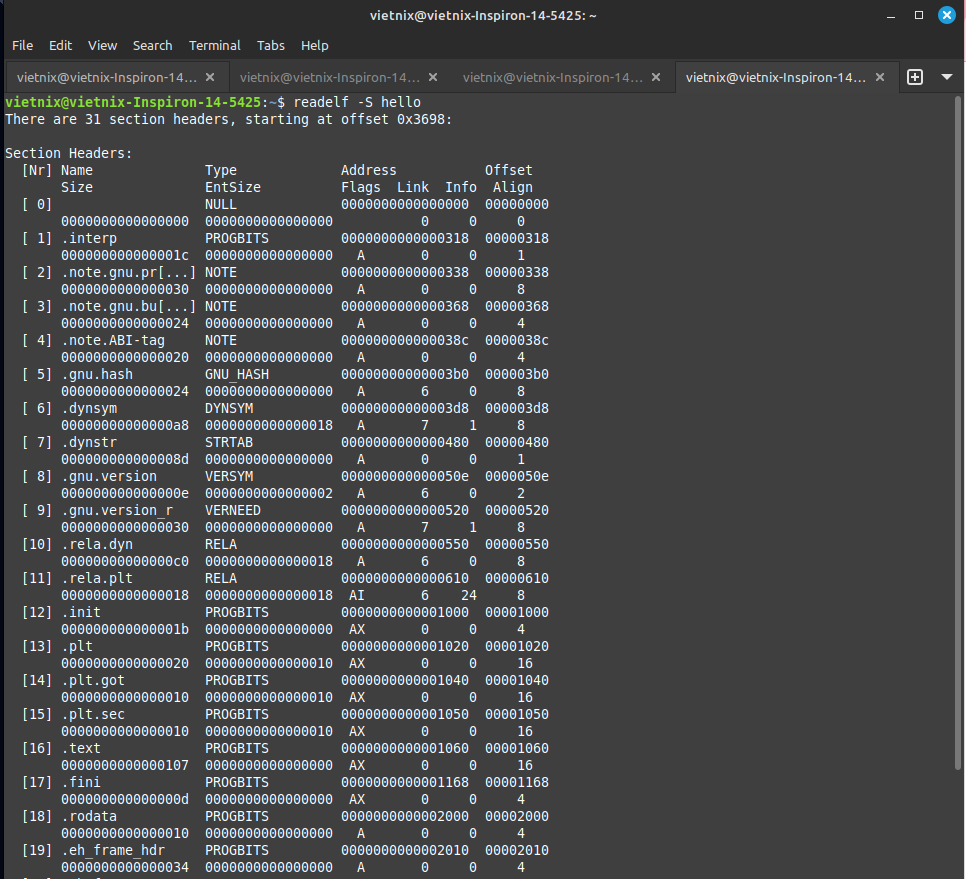
Task: Click the ".plt.got" section name
Action: click(93, 681)
